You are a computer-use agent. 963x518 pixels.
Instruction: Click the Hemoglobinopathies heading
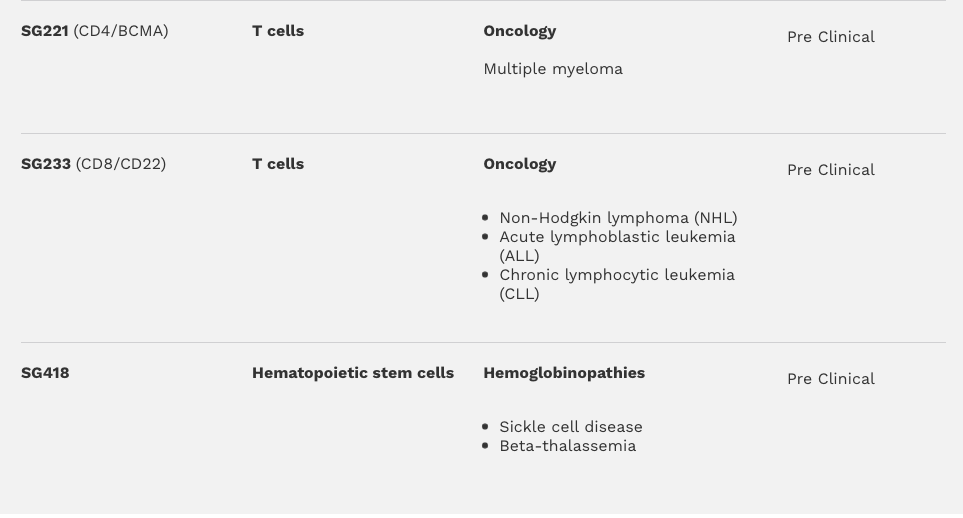click(564, 373)
